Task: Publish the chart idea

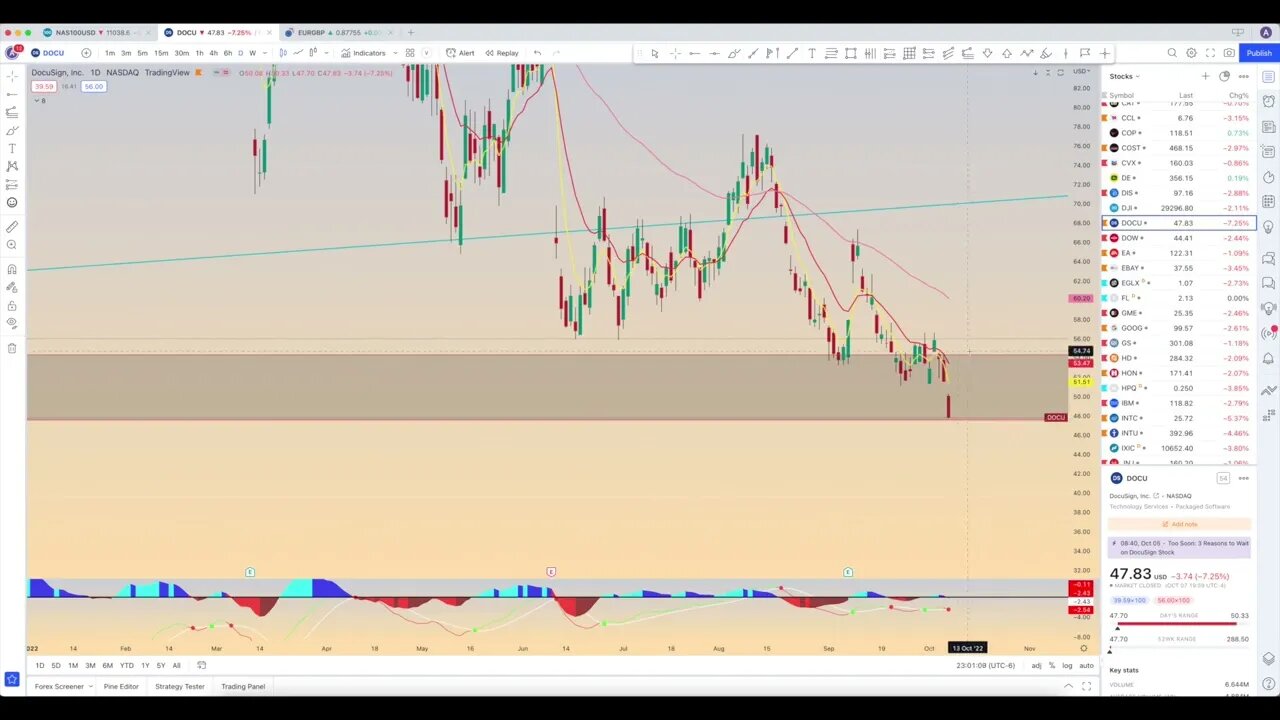Action: [x=1259, y=53]
